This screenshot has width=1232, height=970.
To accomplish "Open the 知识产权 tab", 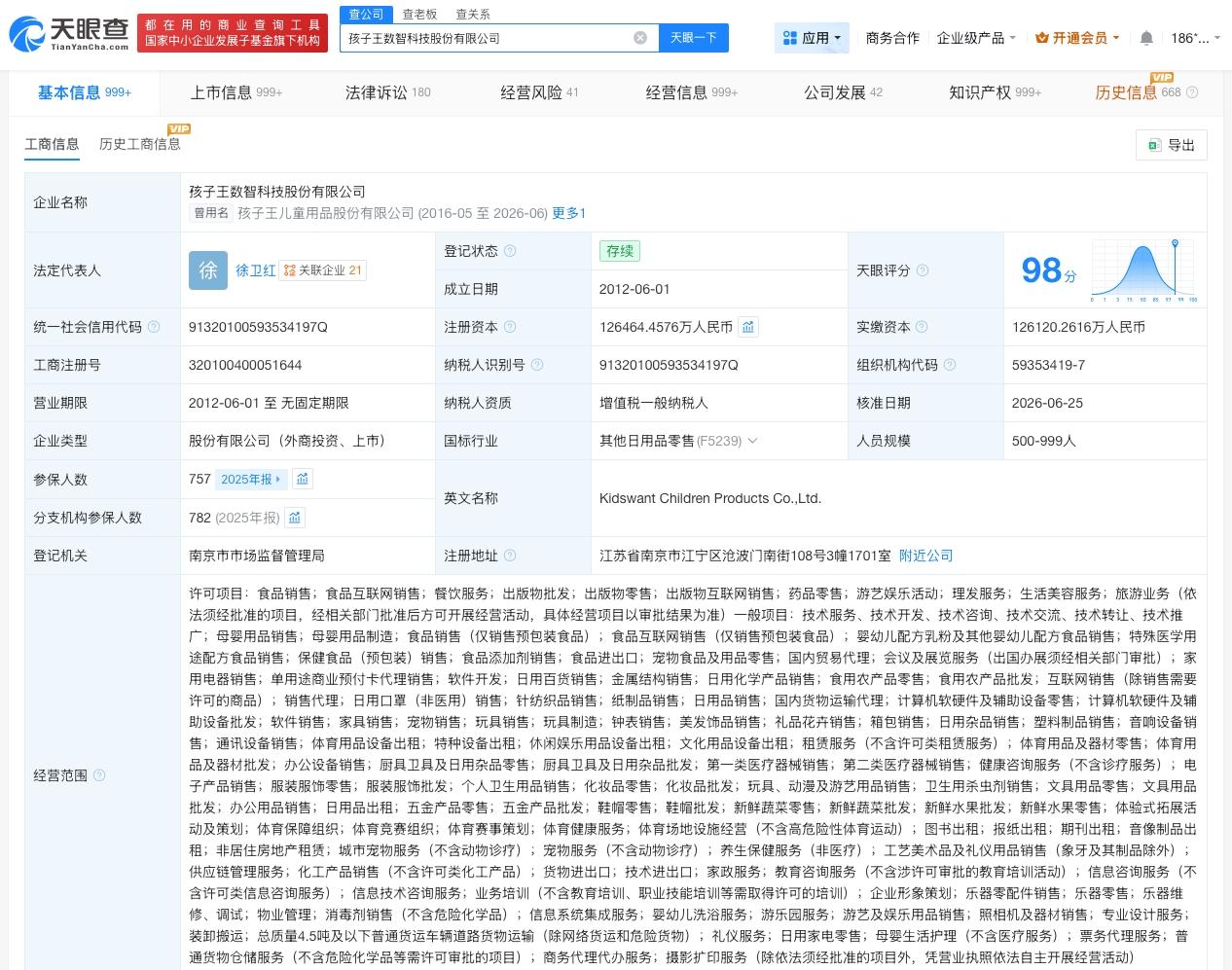I will pos(995,92).
